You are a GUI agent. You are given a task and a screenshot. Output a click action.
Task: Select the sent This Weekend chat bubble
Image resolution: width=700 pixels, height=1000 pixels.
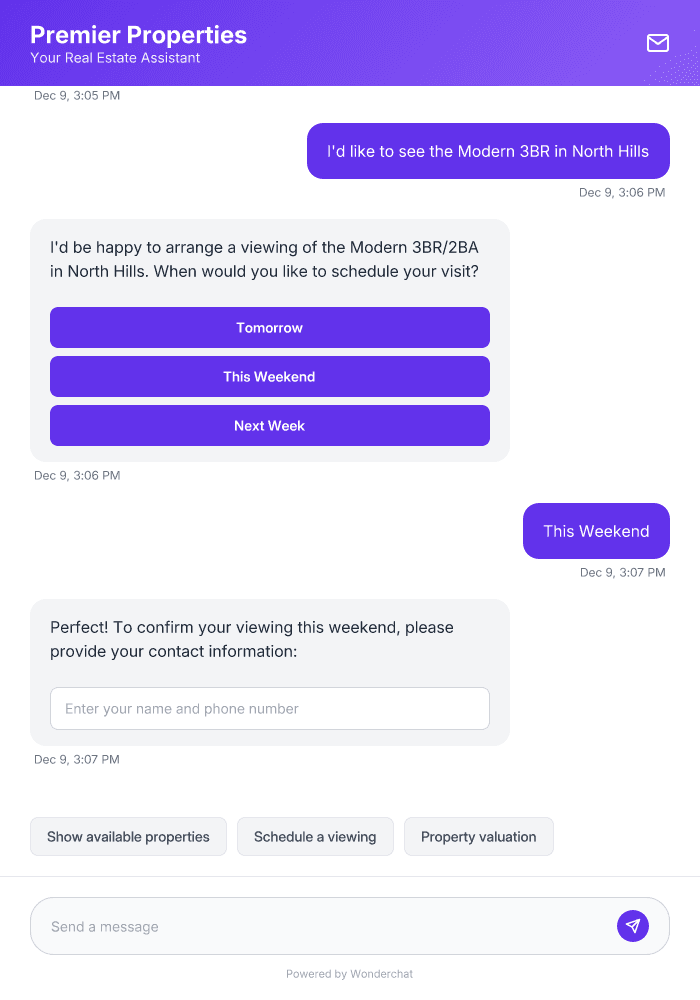596,531
